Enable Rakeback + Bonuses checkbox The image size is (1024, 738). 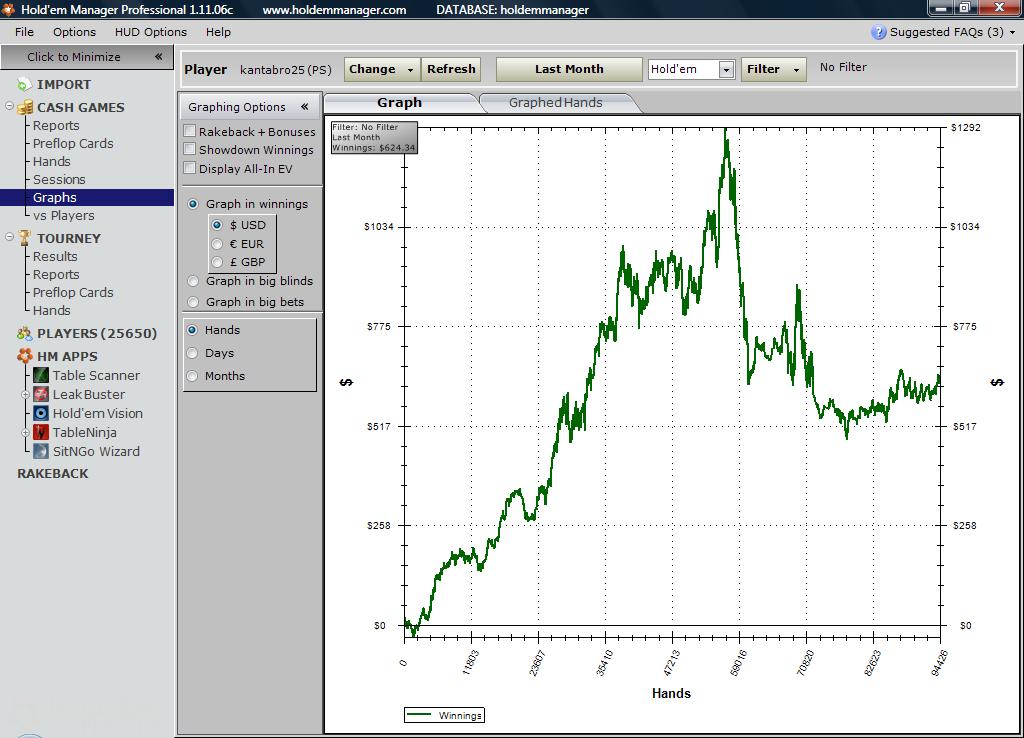coord(189,131)
